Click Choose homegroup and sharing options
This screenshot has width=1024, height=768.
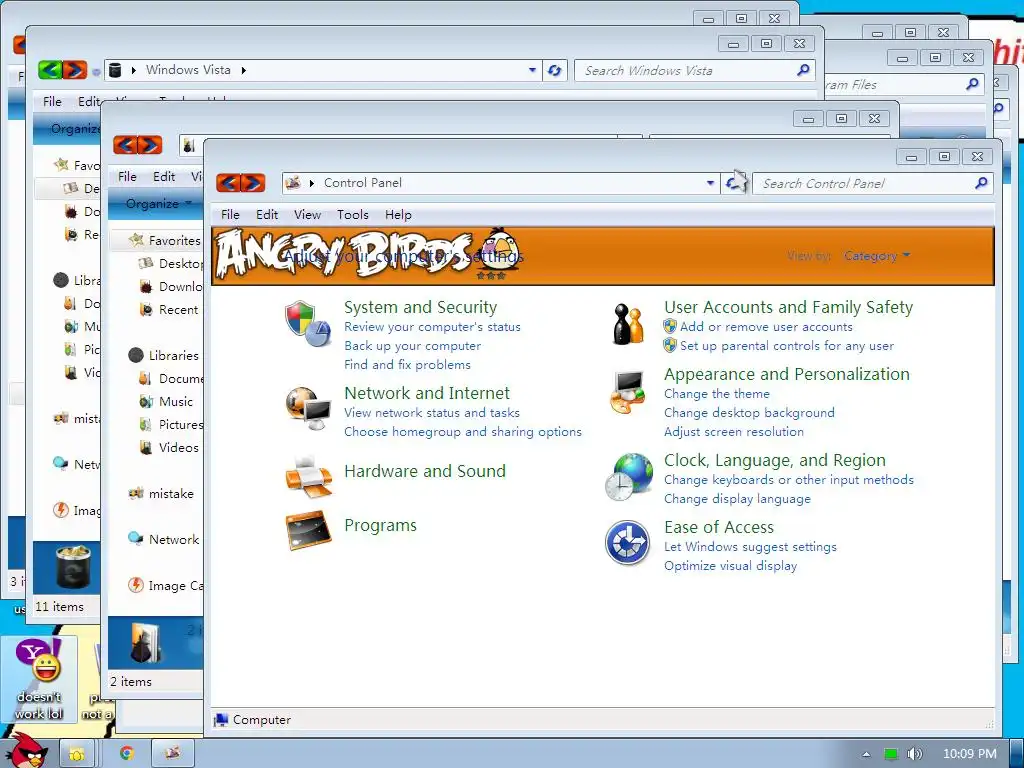point(462,432)
